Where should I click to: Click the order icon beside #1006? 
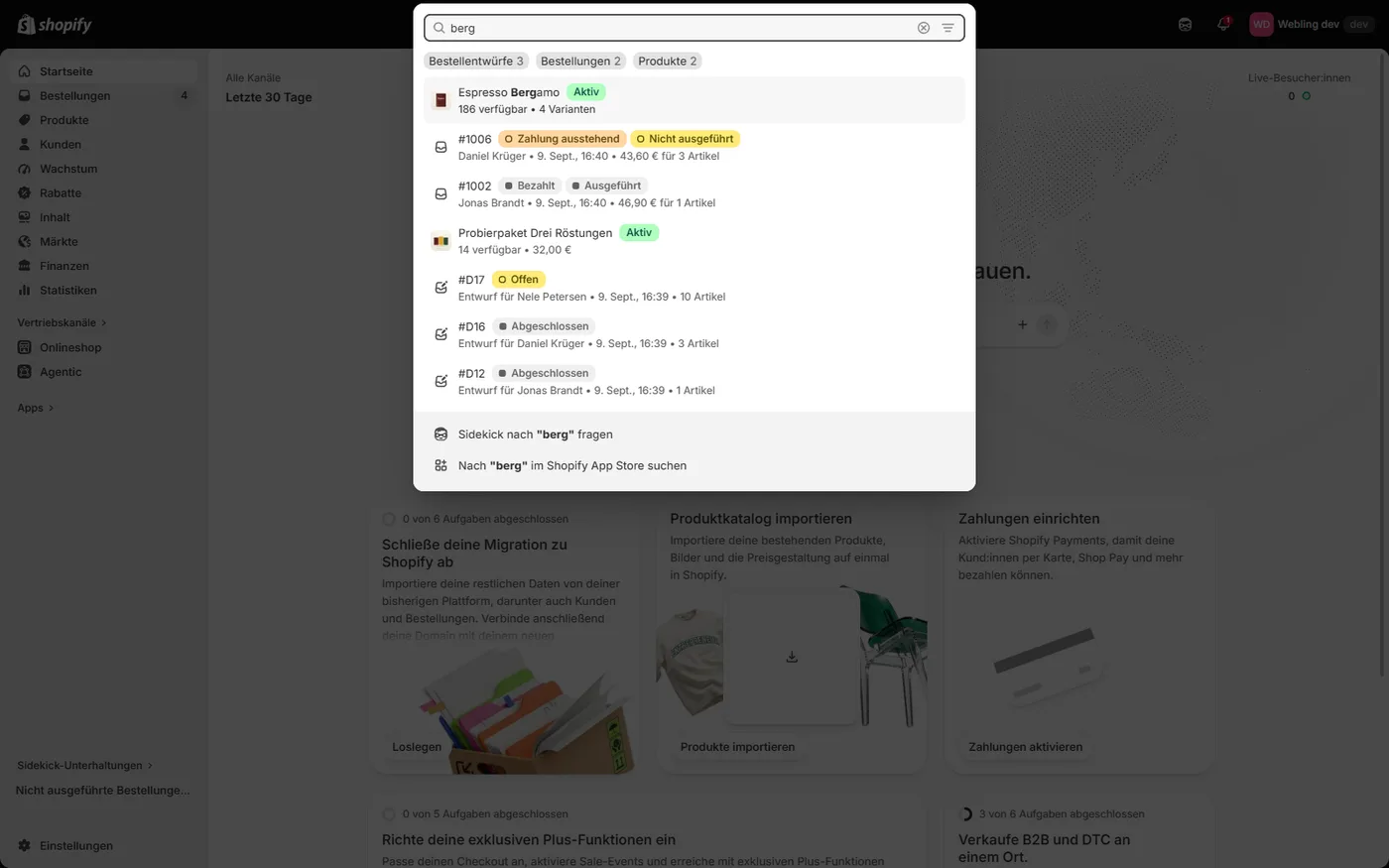(x=442, y=147)
